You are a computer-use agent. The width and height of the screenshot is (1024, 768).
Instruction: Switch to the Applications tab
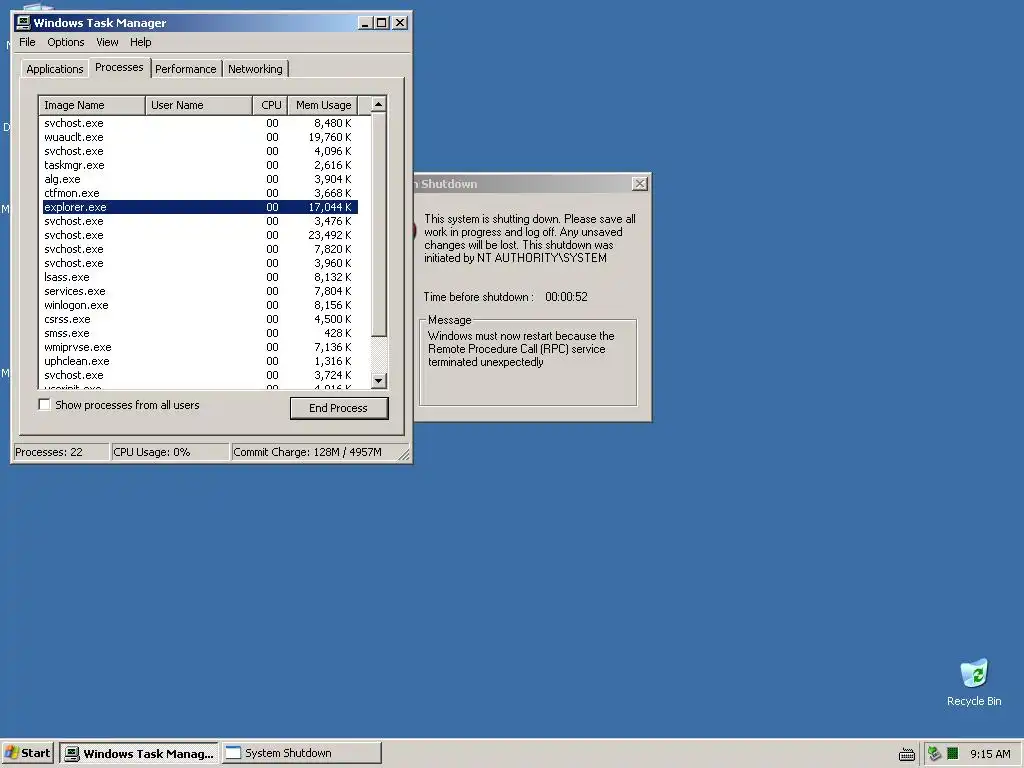pyautogui.click(x=55, y=69)
